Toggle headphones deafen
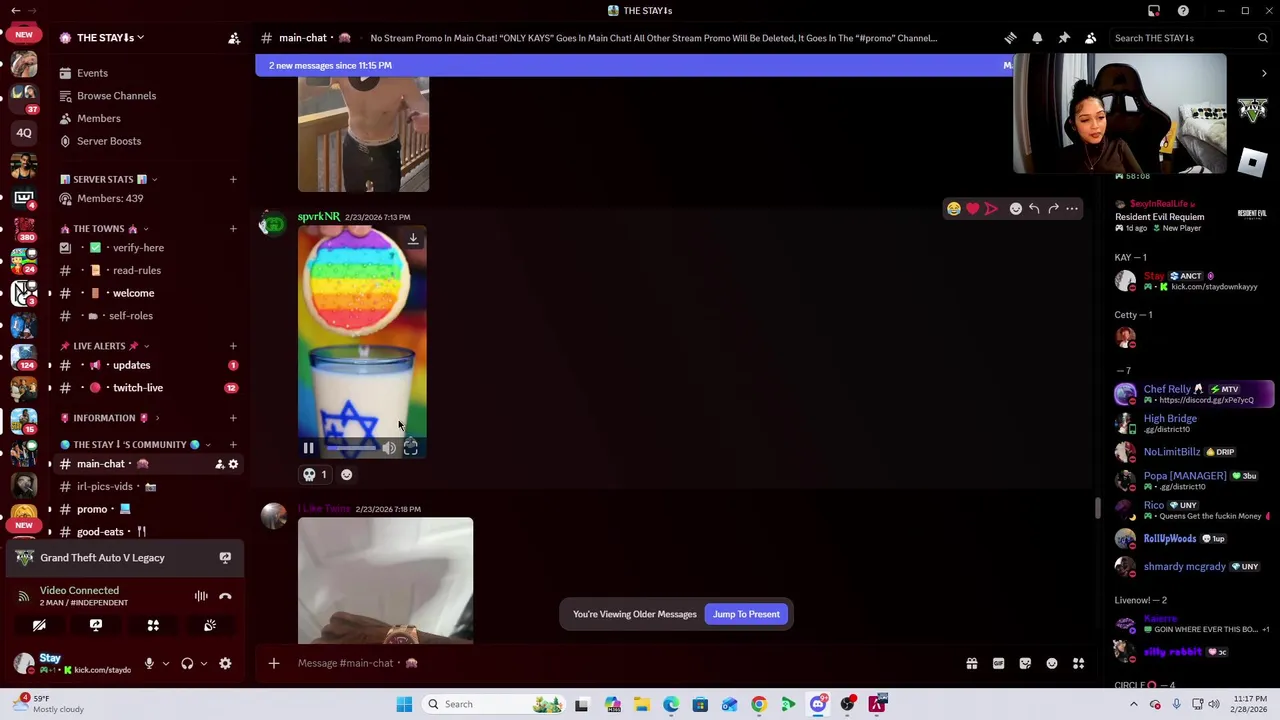 187,663
